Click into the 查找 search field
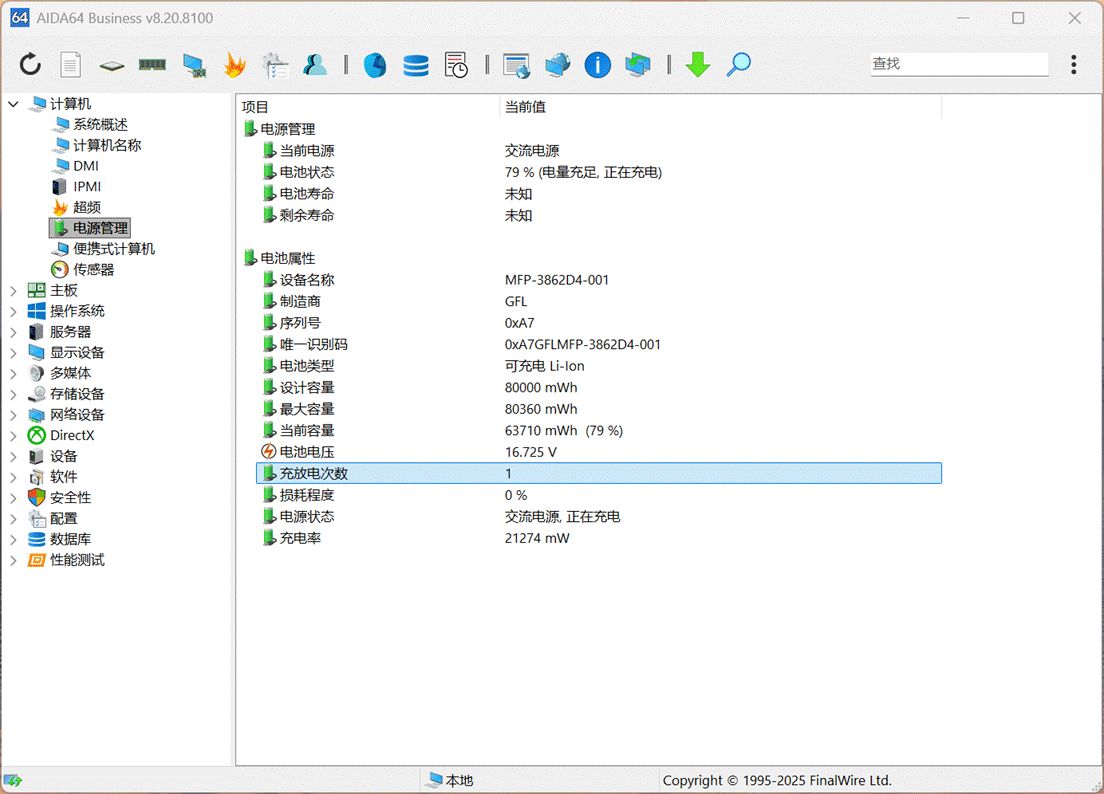The height and width of the screenshot is (794, 1104). click(959, 64)
